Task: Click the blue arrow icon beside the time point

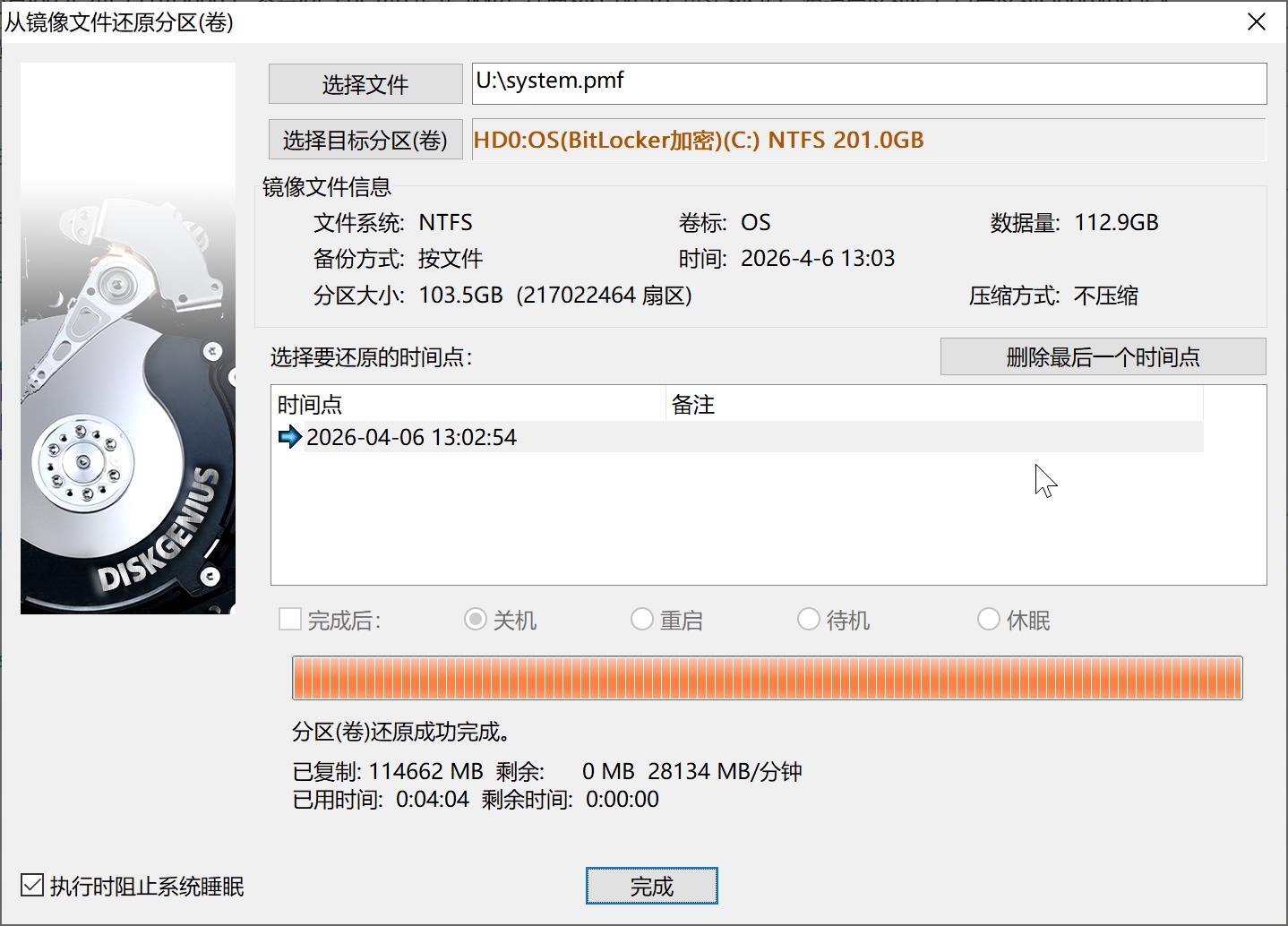Action: pyautogui.click(x=289, y=437)
